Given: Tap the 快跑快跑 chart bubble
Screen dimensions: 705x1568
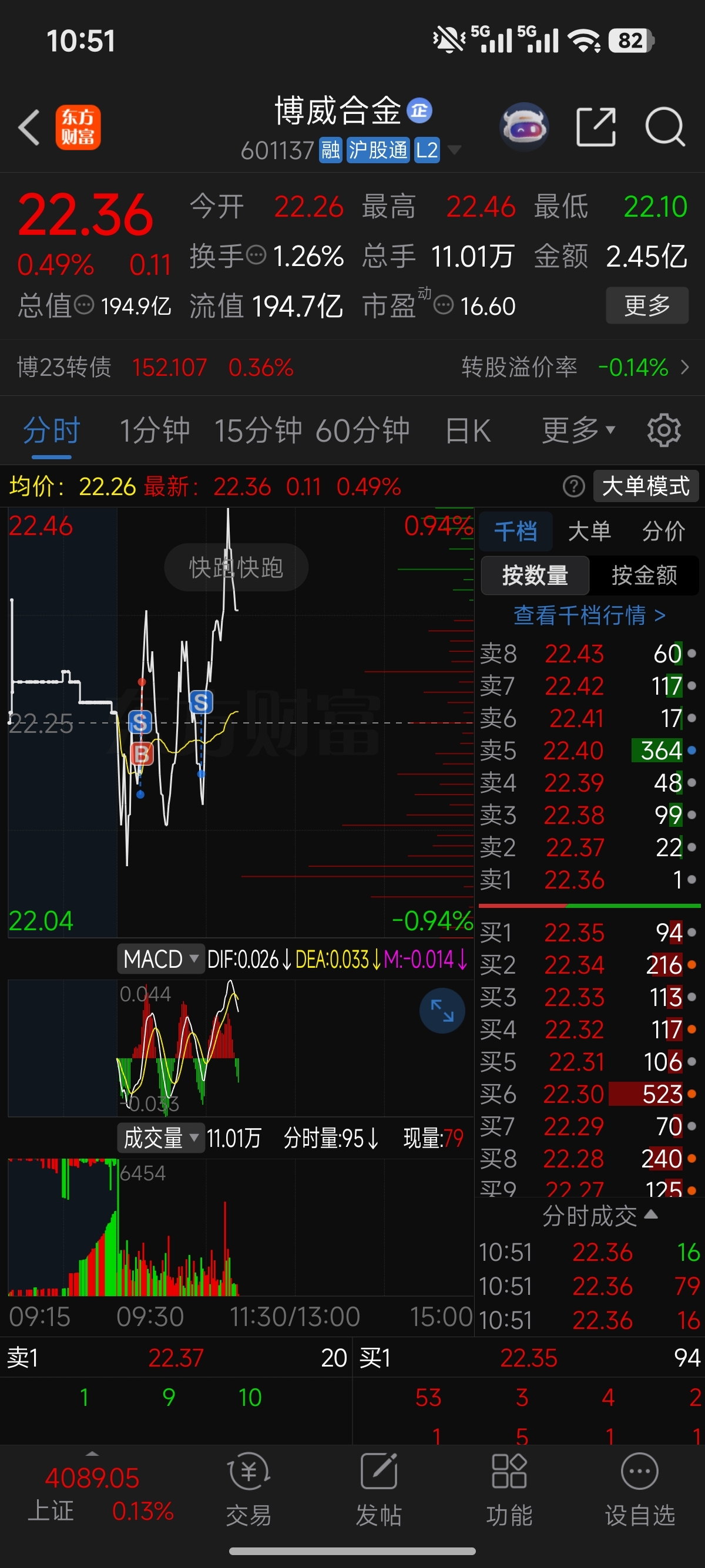Looking at the screenshot, I should coord(236,567).
